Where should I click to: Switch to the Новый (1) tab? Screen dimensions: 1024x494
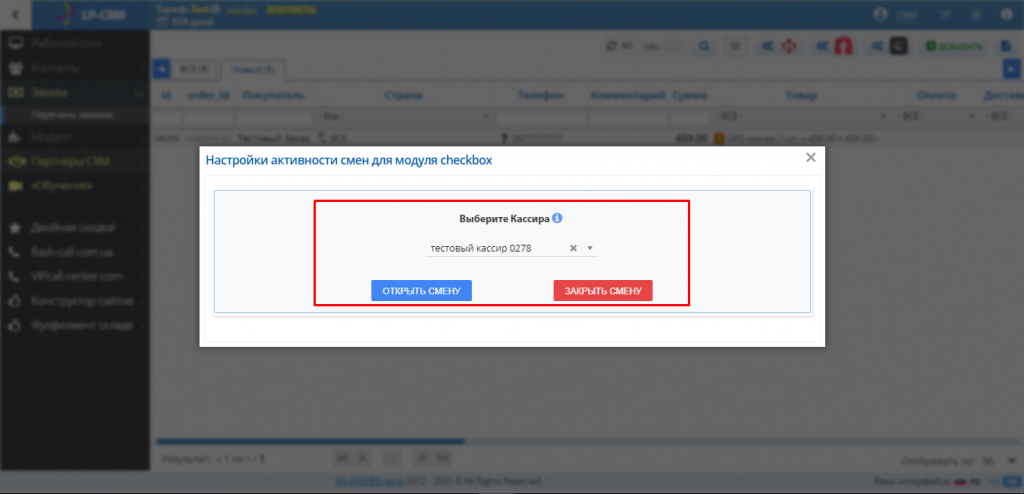point(251,69)
